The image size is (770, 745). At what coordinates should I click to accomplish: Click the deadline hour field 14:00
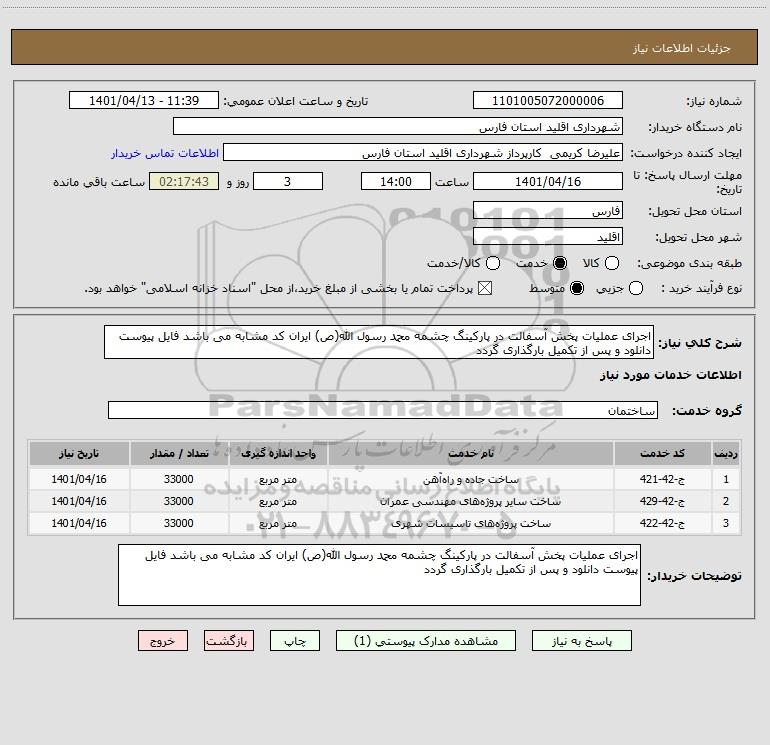pos(396,181)
